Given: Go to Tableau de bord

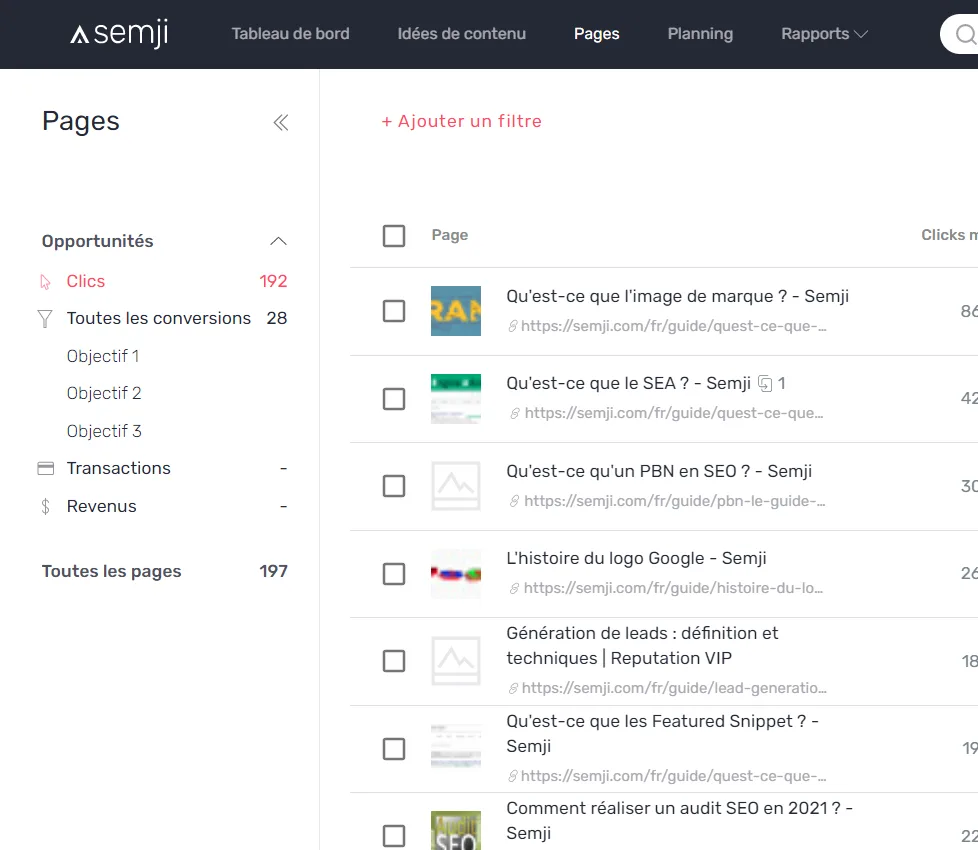Looking at the screenshot, I should click(291, 34).
